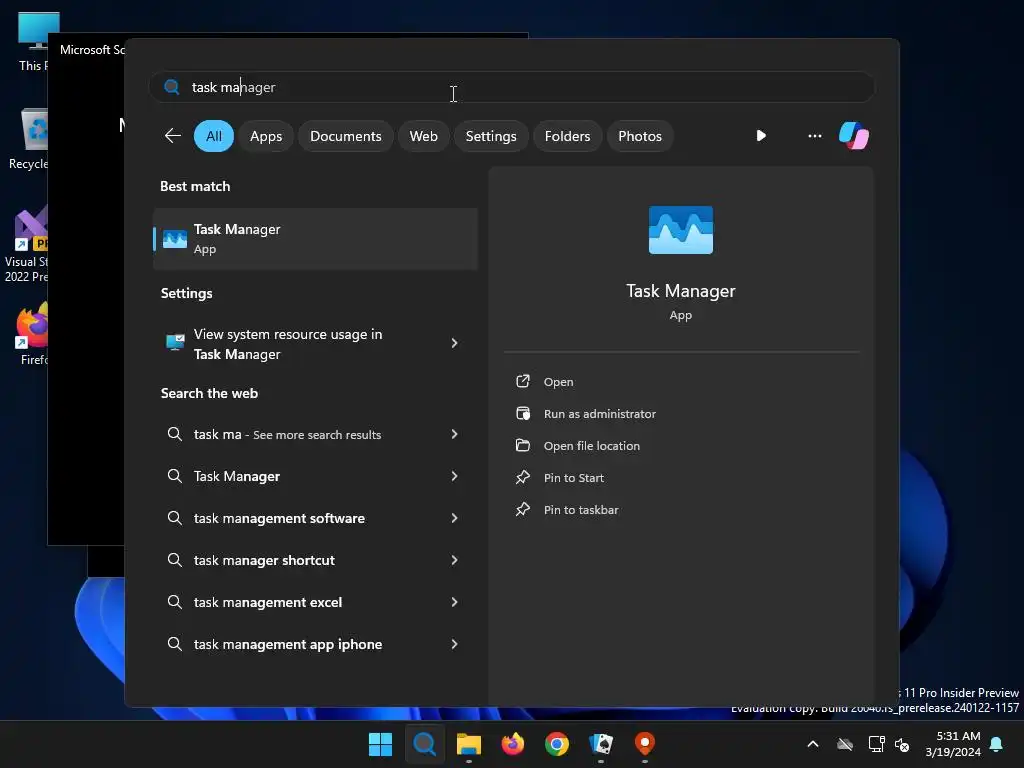
Task: Choose Open file location
Action: pyautogui.click(x=592, y=446)
